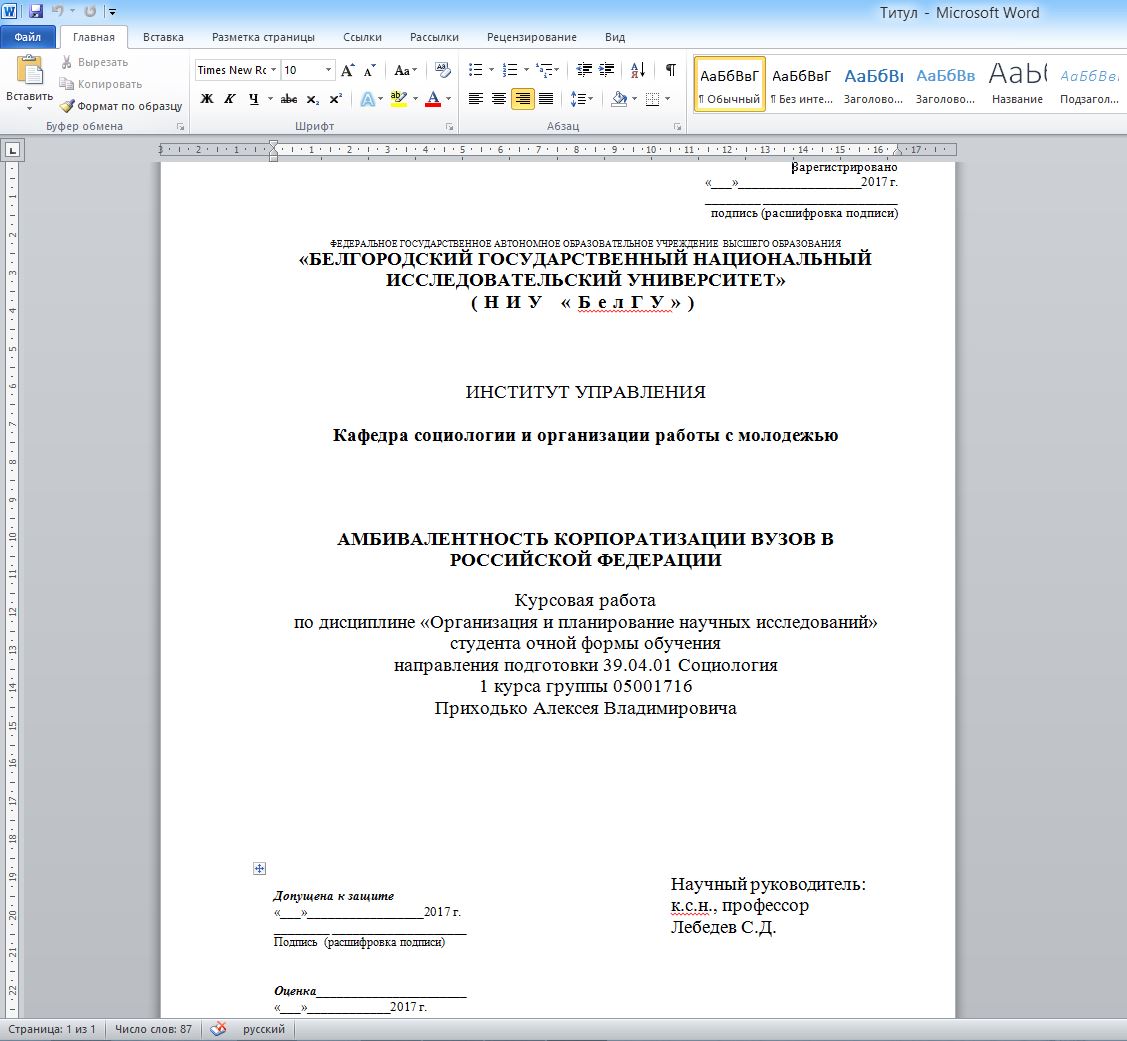The image size is (1127, 1041).
Task: Click the tab selector at ruler corner
Action: (12, 150)
